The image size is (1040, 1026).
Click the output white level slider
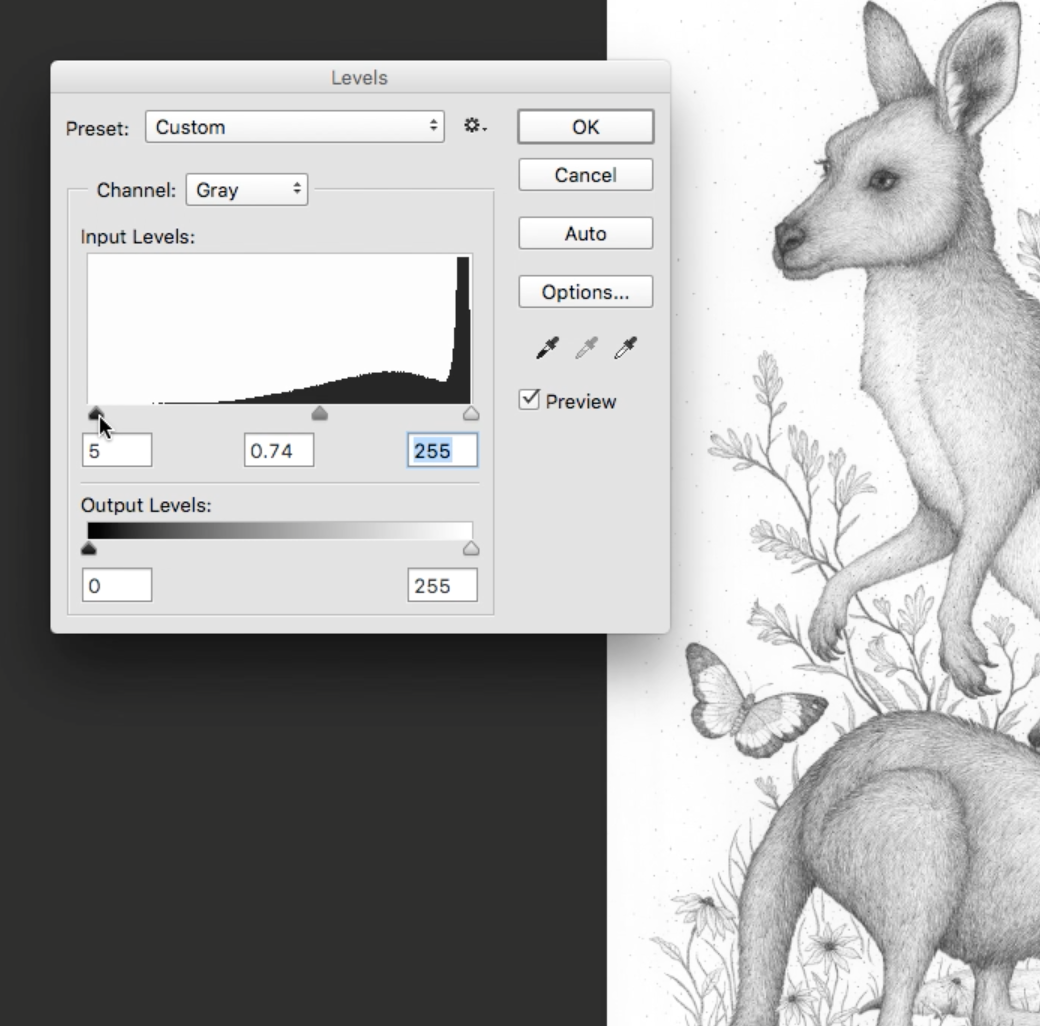tap(471, 548)
